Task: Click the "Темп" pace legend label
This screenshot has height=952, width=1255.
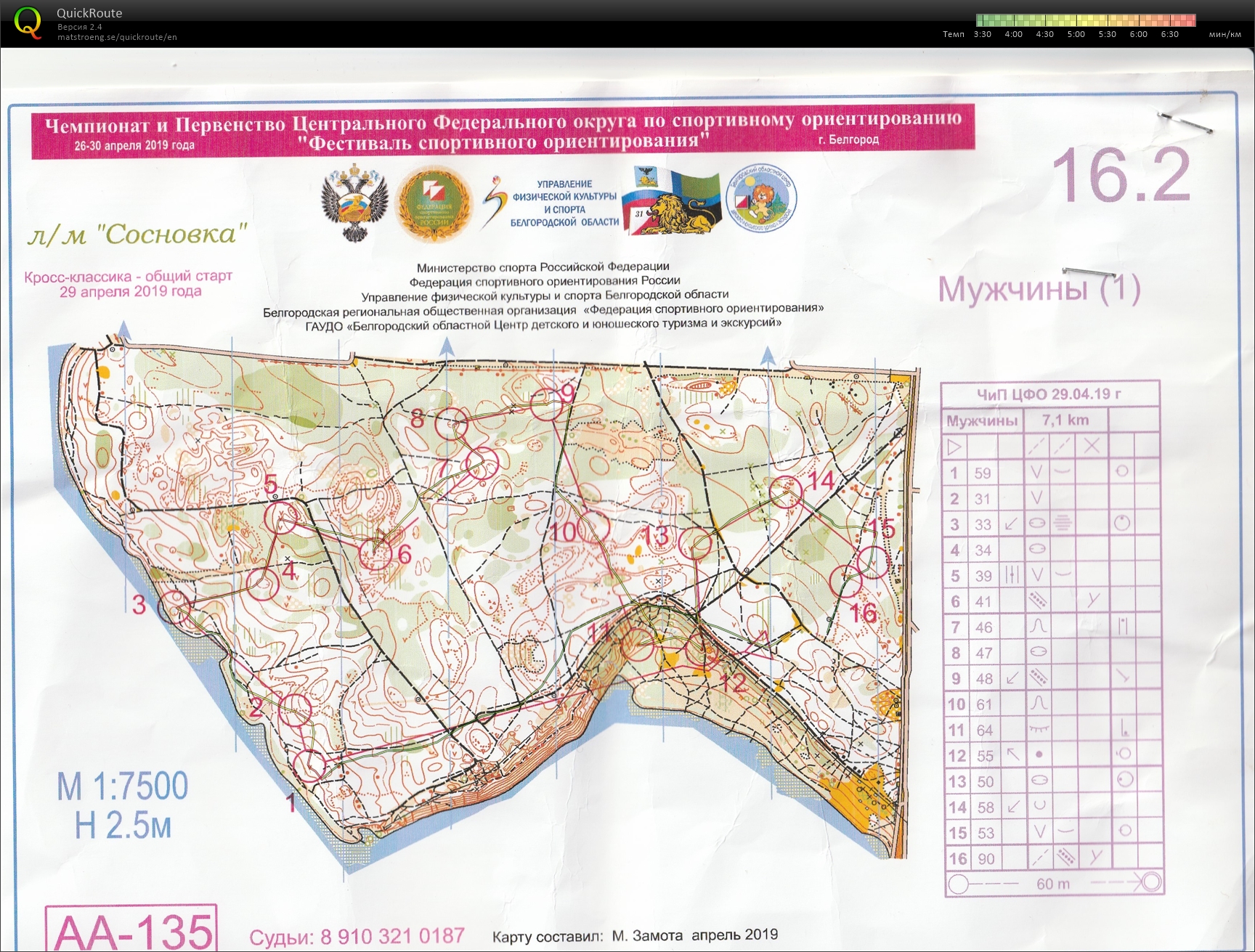Action: click(954, 34)
